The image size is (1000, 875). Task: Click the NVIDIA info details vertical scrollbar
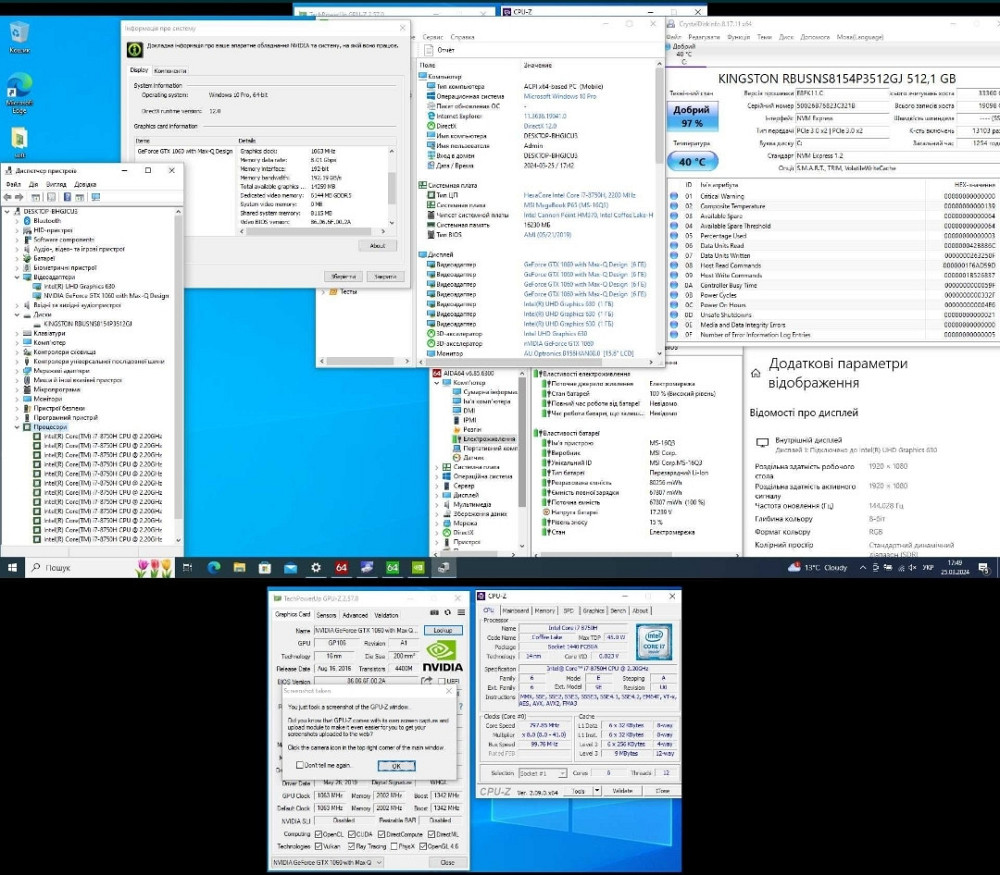click(392, 190)
